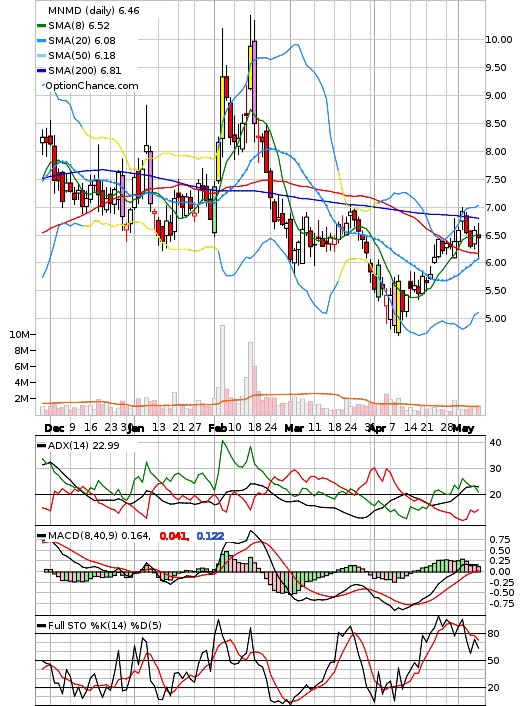Viewport: 526px width, 706px height.
Task: Click the SMA(20) blue legend swatch
Action: tap(41, 41)
